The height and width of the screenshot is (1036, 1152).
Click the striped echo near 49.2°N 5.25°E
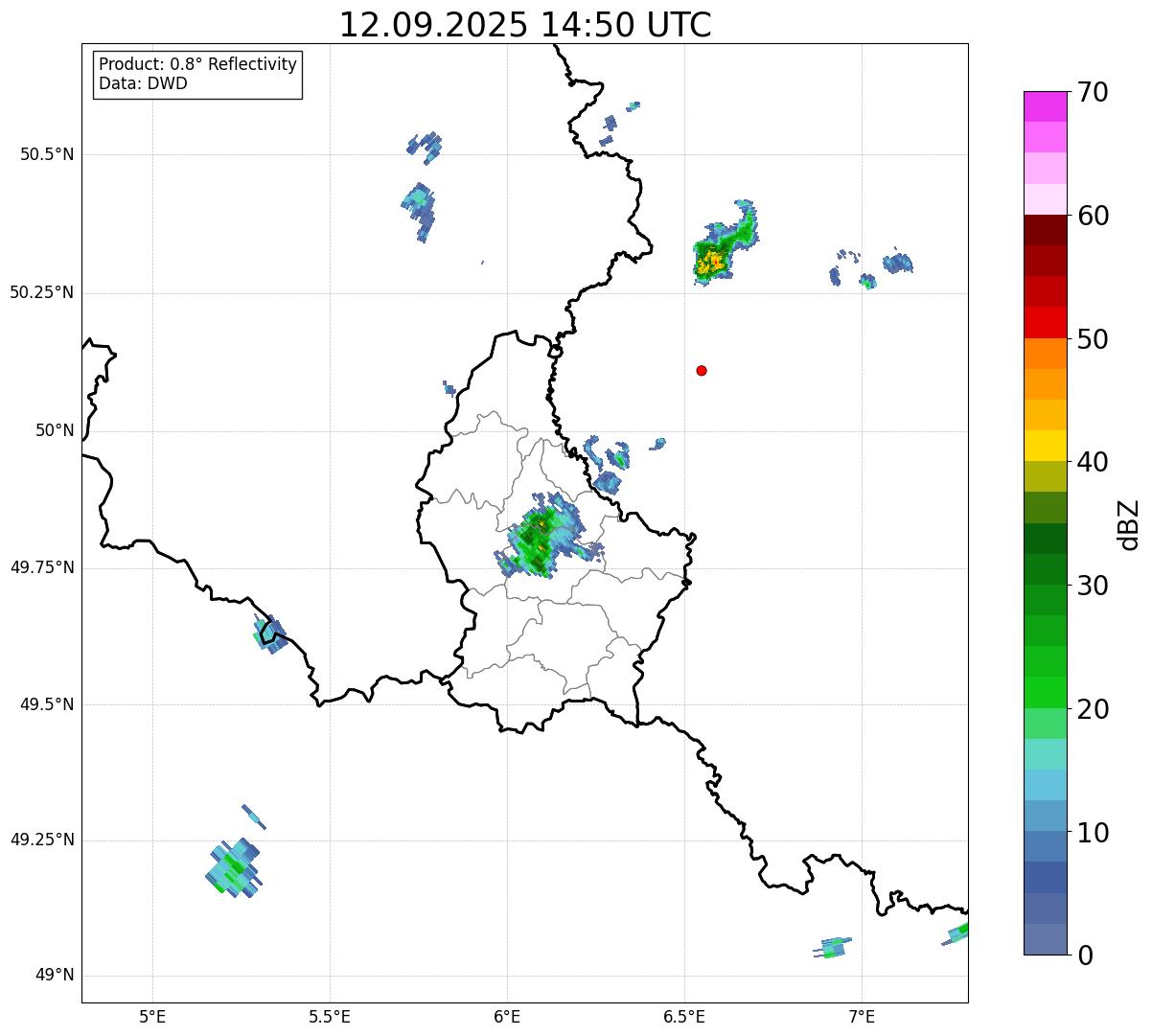[233, 866]
